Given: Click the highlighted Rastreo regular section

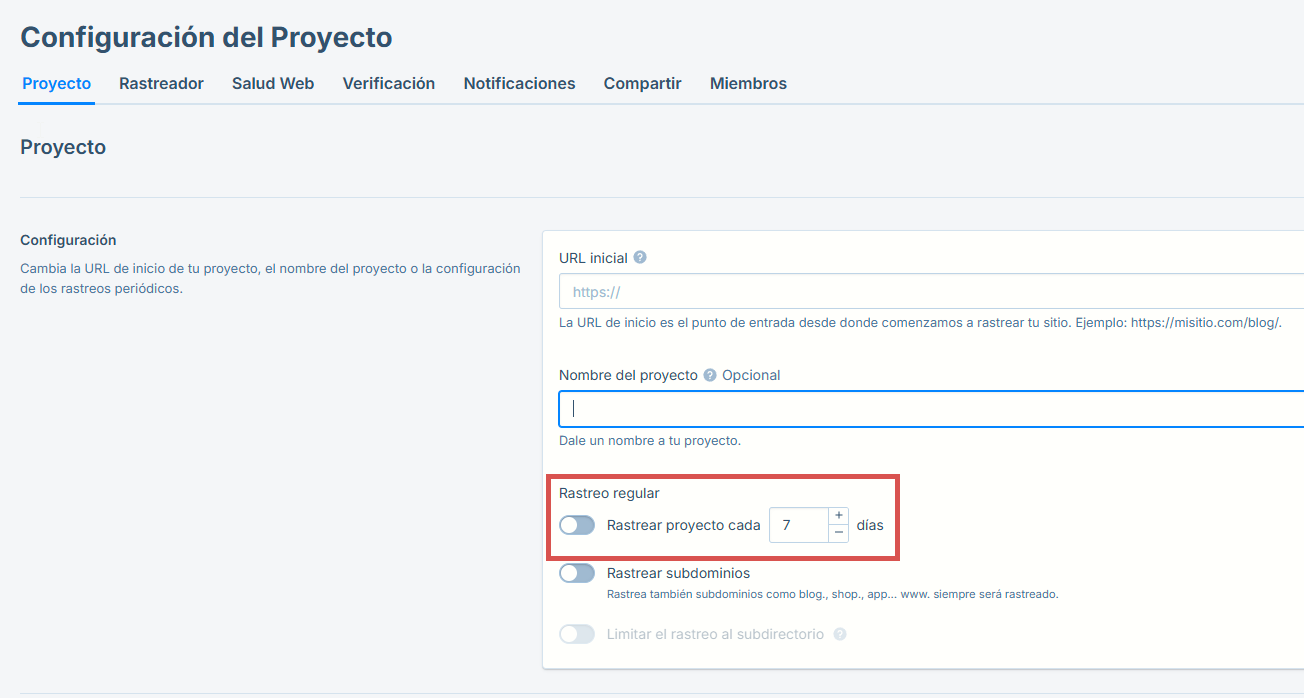Looking at the screenshot, I should (722, 517).
